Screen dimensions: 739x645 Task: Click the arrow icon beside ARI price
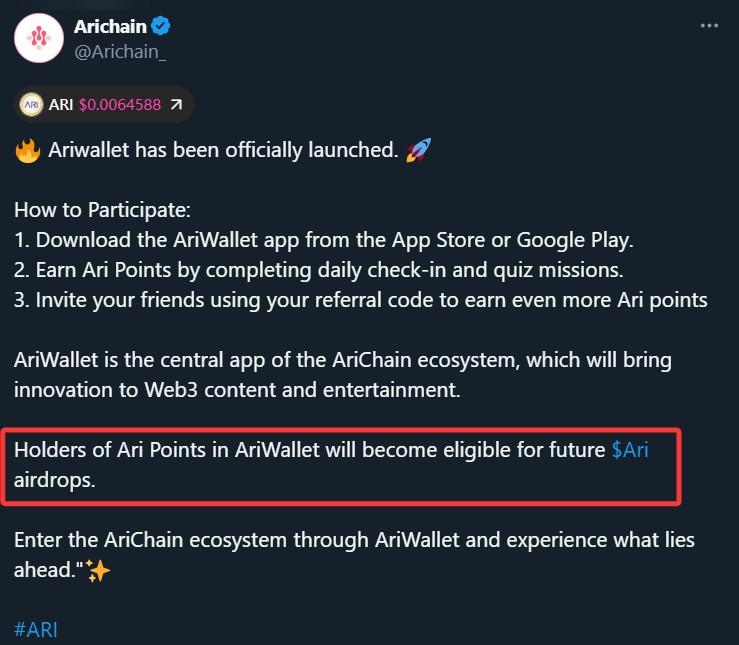(176, 104)
